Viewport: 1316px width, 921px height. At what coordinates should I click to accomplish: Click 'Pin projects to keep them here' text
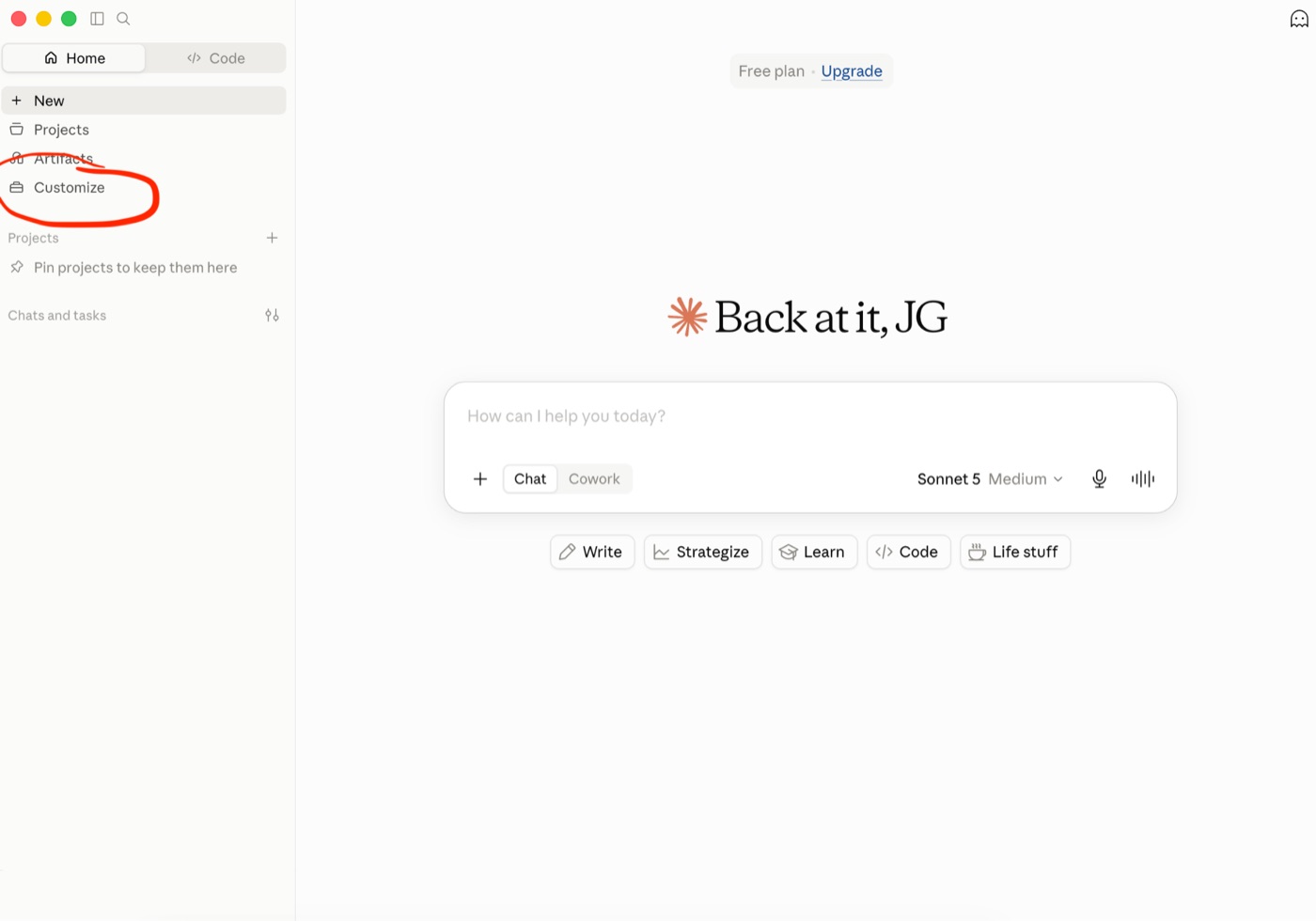[135, 268]
